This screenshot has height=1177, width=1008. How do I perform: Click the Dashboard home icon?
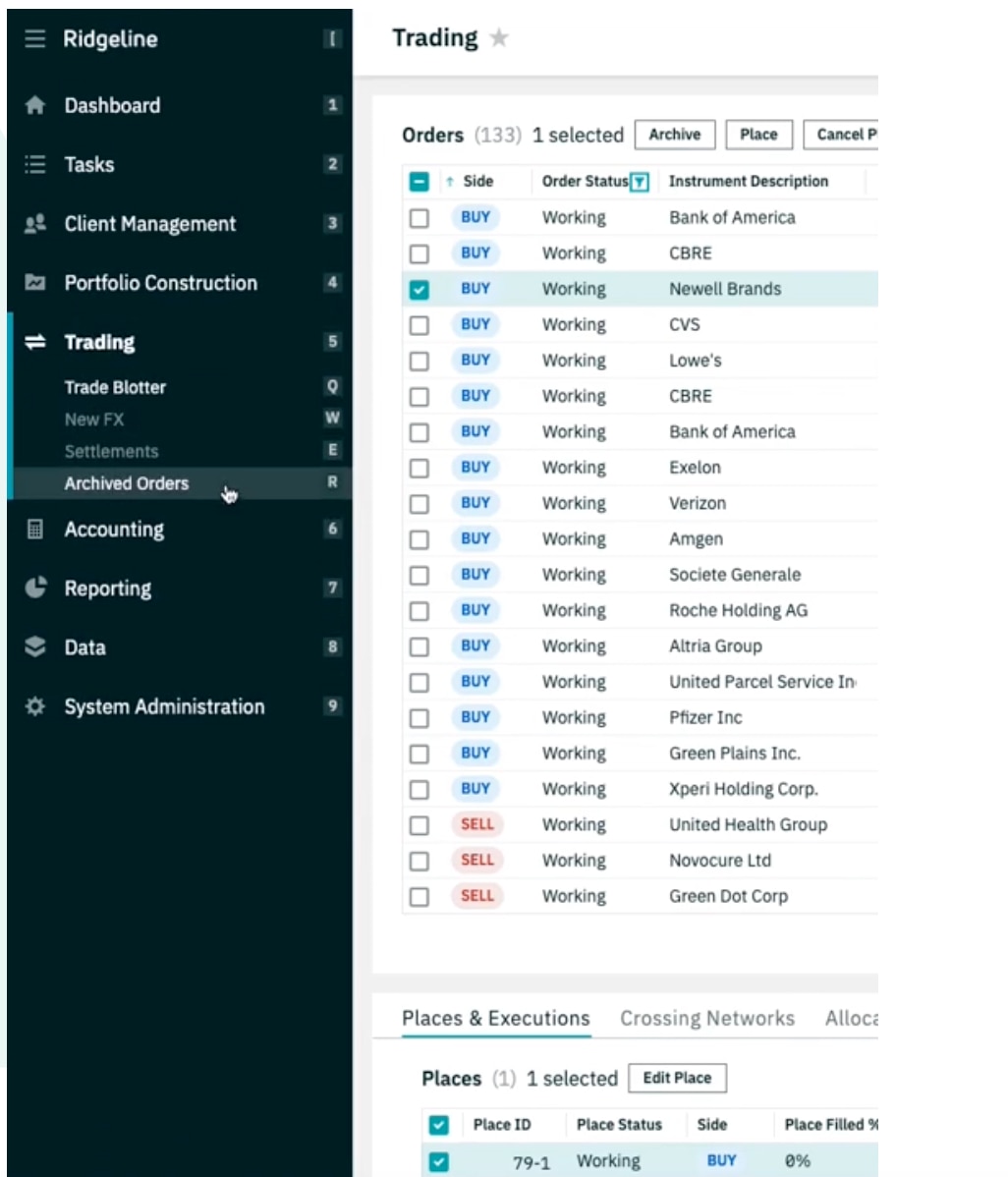[x=34, y=105]
